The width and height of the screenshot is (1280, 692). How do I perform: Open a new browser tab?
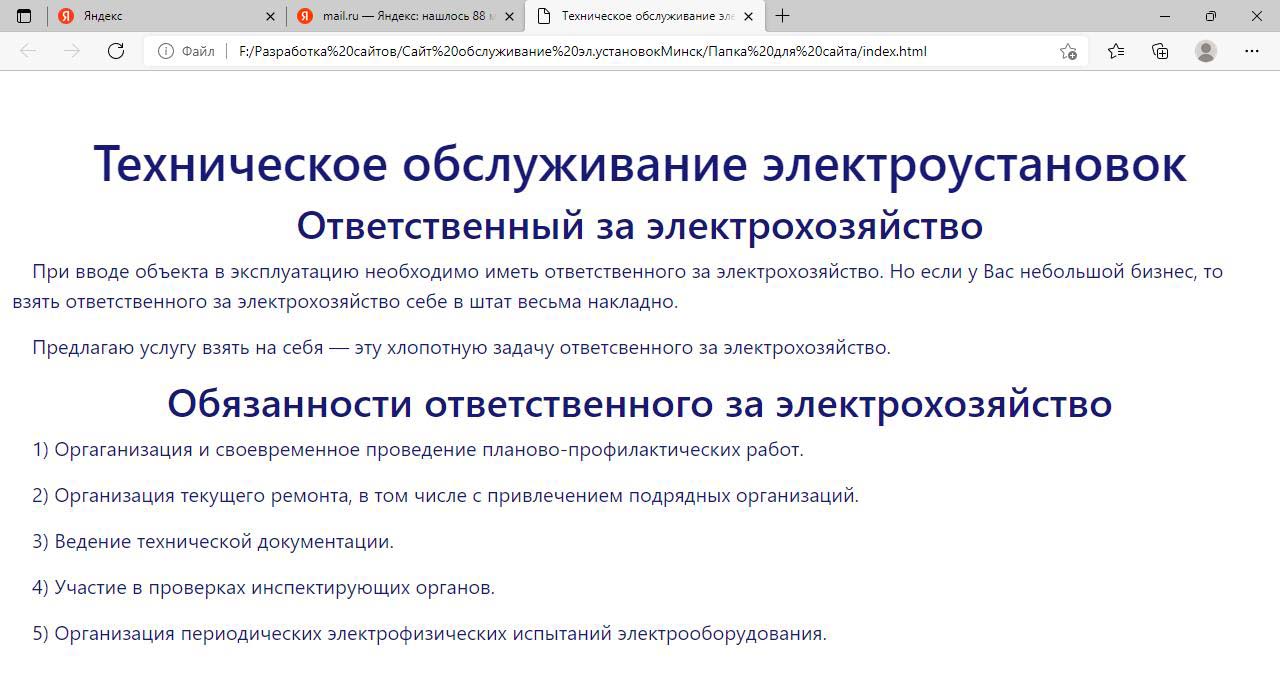pyautogui.click(x=782, y=16)
